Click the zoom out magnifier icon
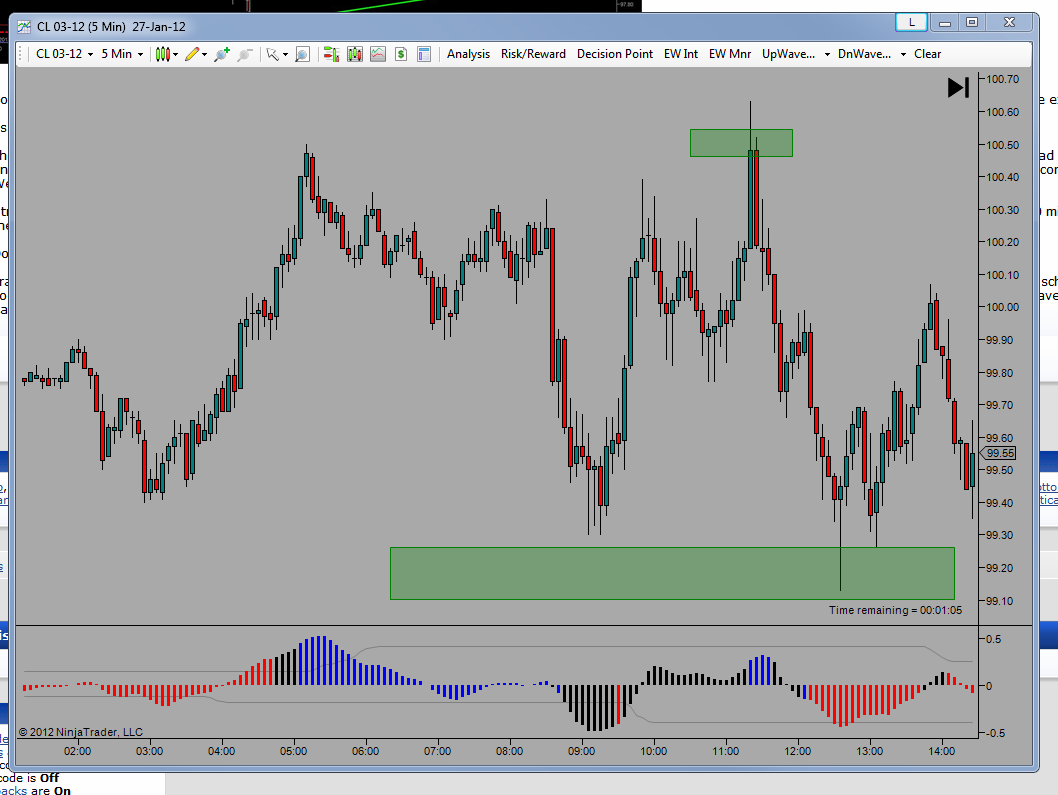Image resolution: width=1058 pixels, height=795 pixels. coord(244,54)
